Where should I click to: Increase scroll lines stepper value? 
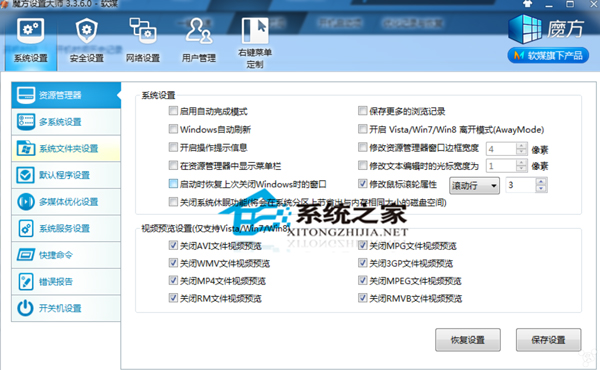pyautogui.click(x=541, y=181)
